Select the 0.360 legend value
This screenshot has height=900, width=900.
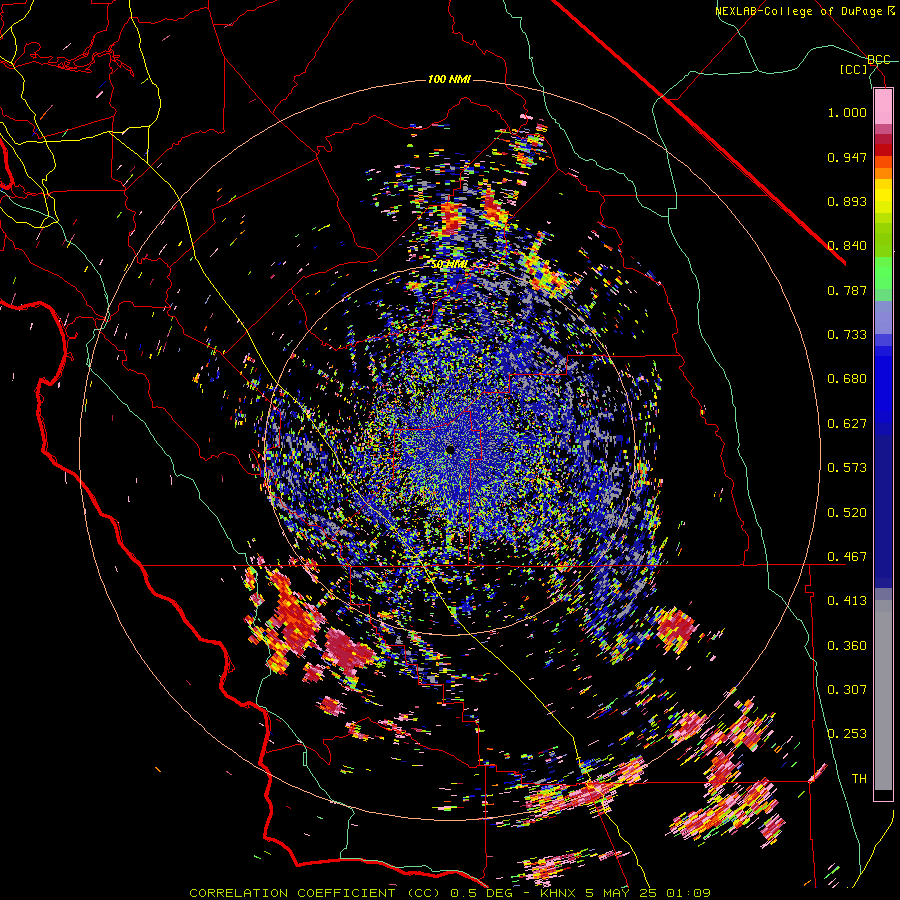tap(847, 646)
